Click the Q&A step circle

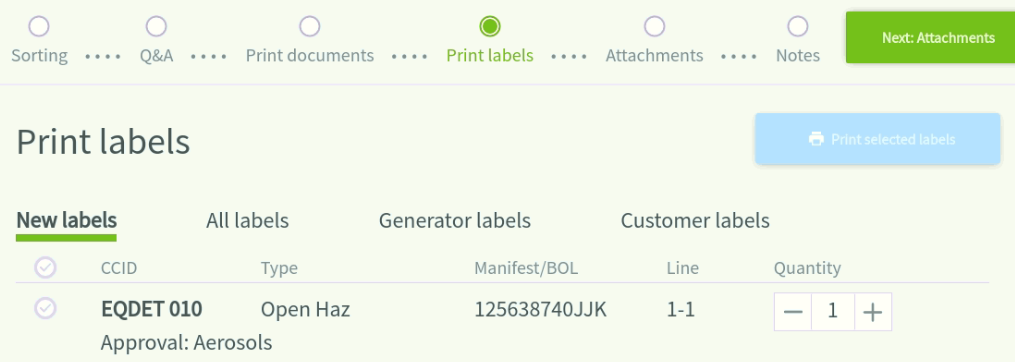tap(156, 27)
